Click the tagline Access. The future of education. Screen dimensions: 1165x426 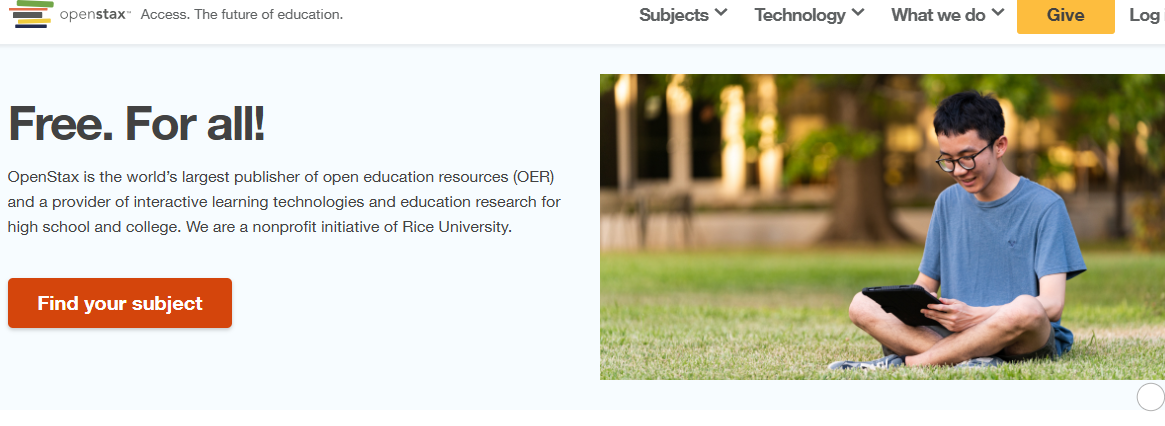click(242, 15)
